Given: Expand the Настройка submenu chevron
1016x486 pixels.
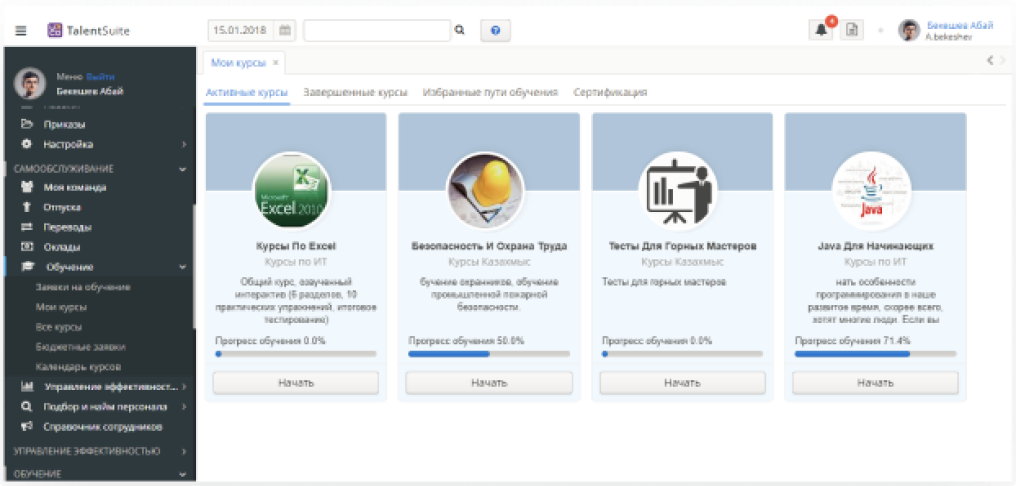Looking at the screenshot, I should 183,144.
